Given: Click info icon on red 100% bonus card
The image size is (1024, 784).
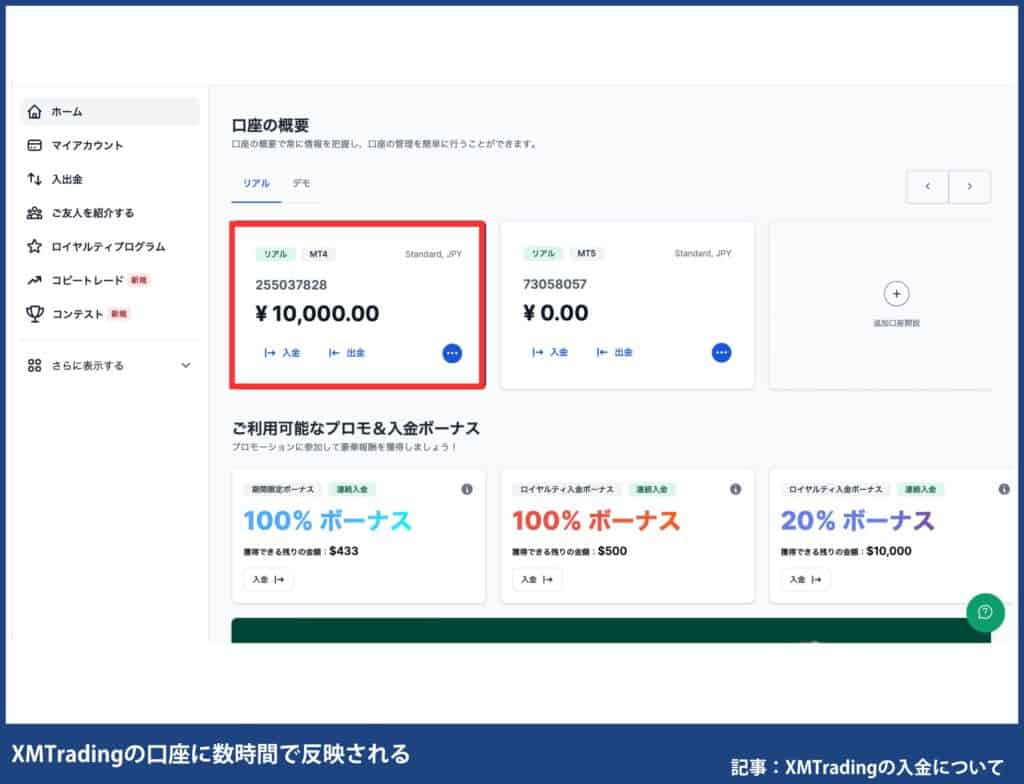Looking at the screenshot, I should [x=735, y=489].
